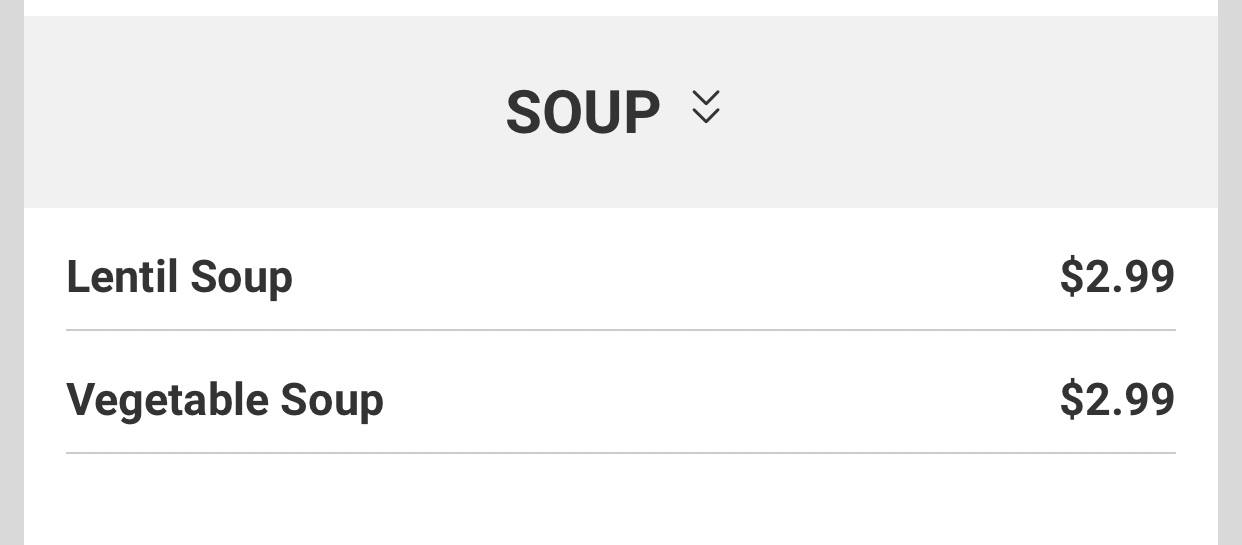Click the word "Vegetable" in the second item
This screenshot has height=545, width=1242.
(168, 400)
